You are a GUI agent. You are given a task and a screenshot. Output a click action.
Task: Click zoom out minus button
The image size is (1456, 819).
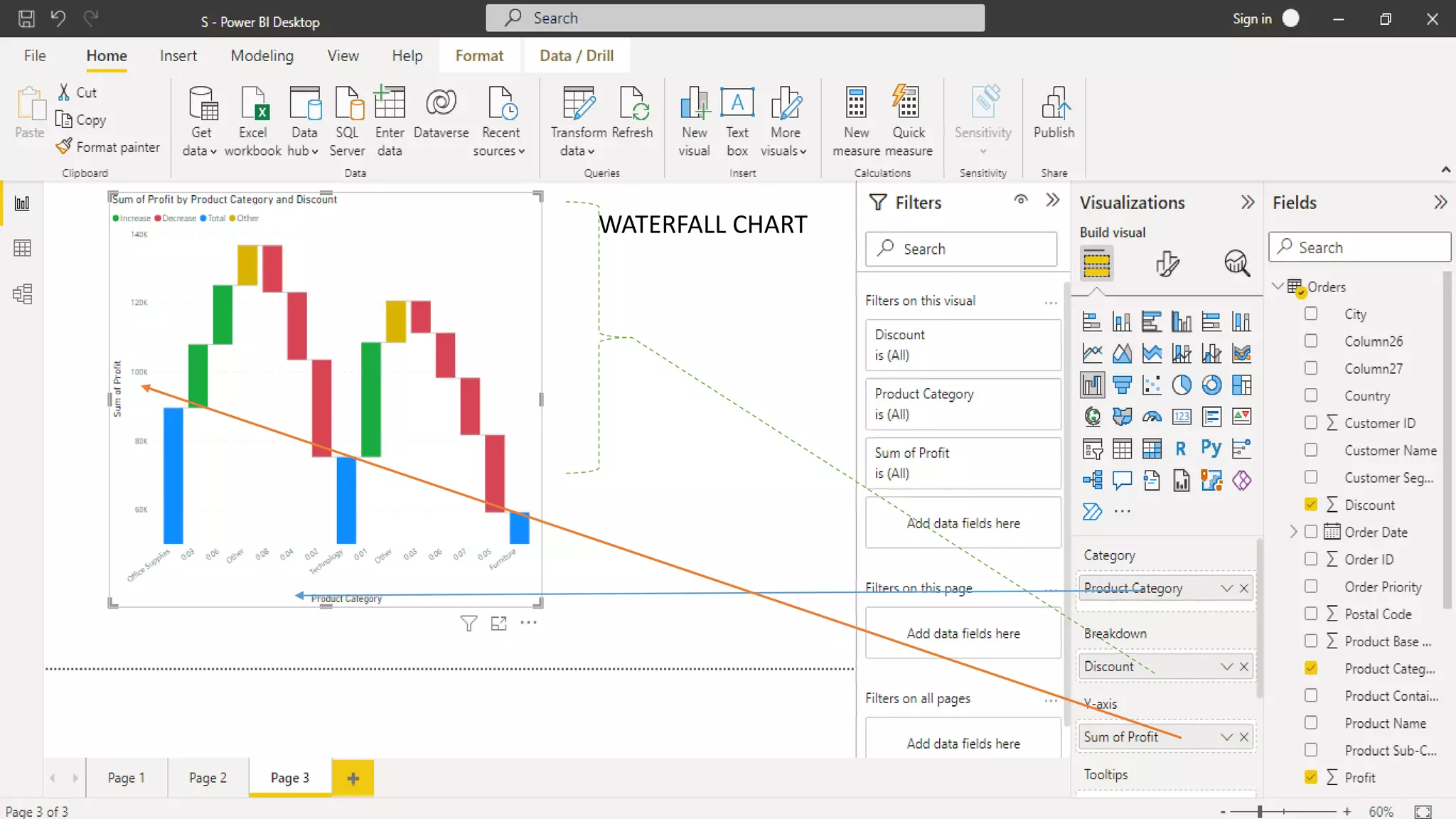1223,811
